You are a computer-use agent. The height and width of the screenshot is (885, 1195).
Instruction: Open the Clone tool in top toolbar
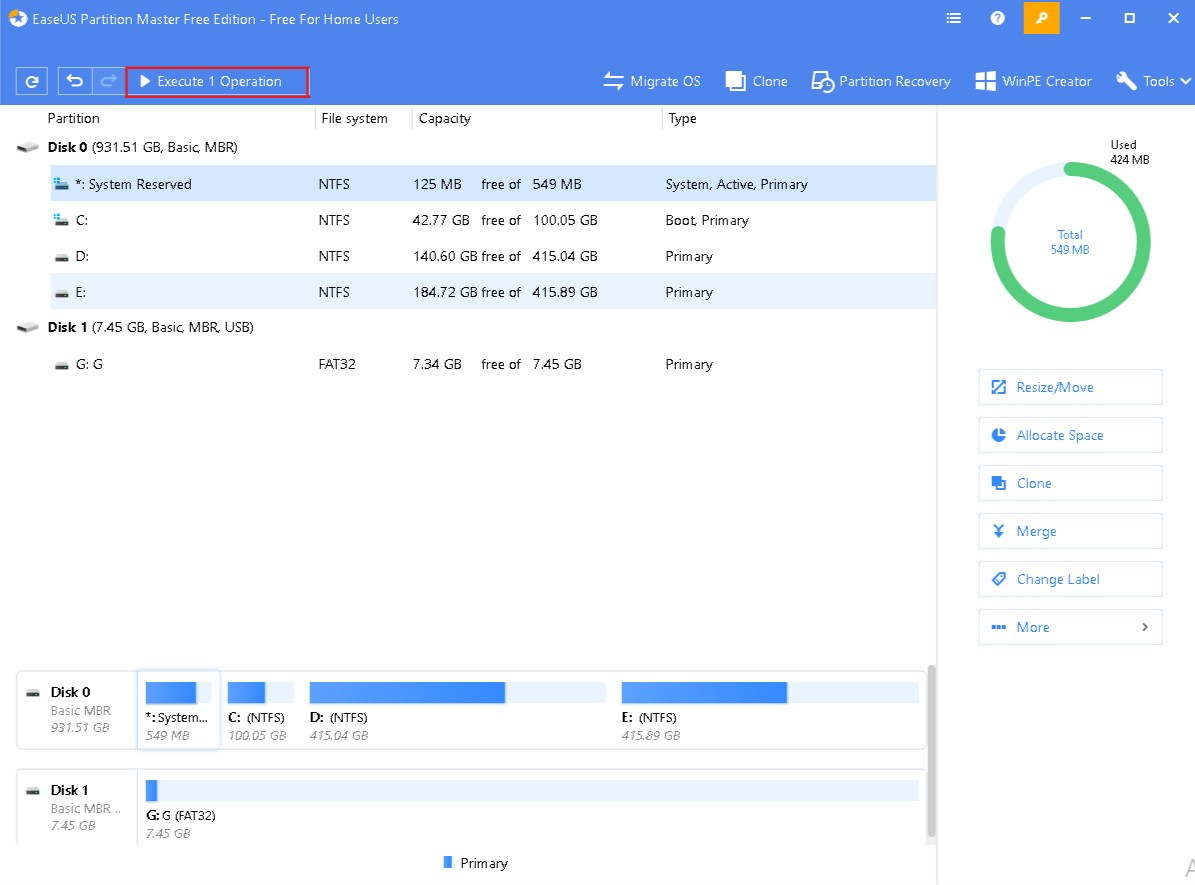757,82
